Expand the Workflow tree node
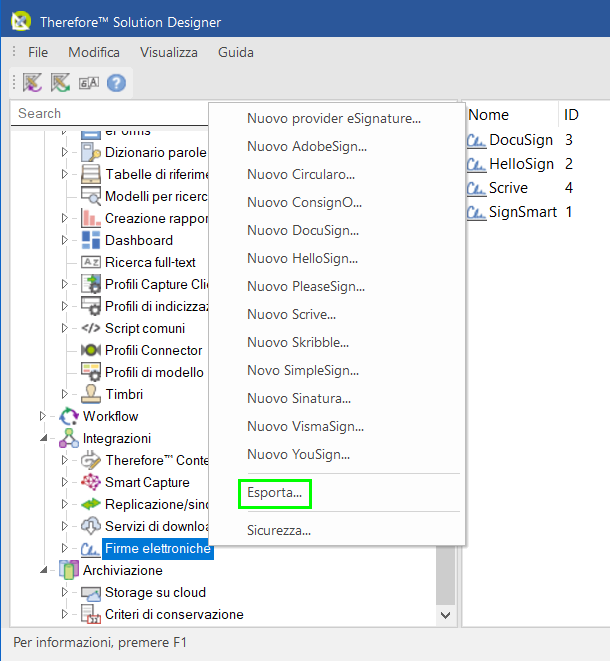Viewport: 610px width, 661px height. click(42, 416)
